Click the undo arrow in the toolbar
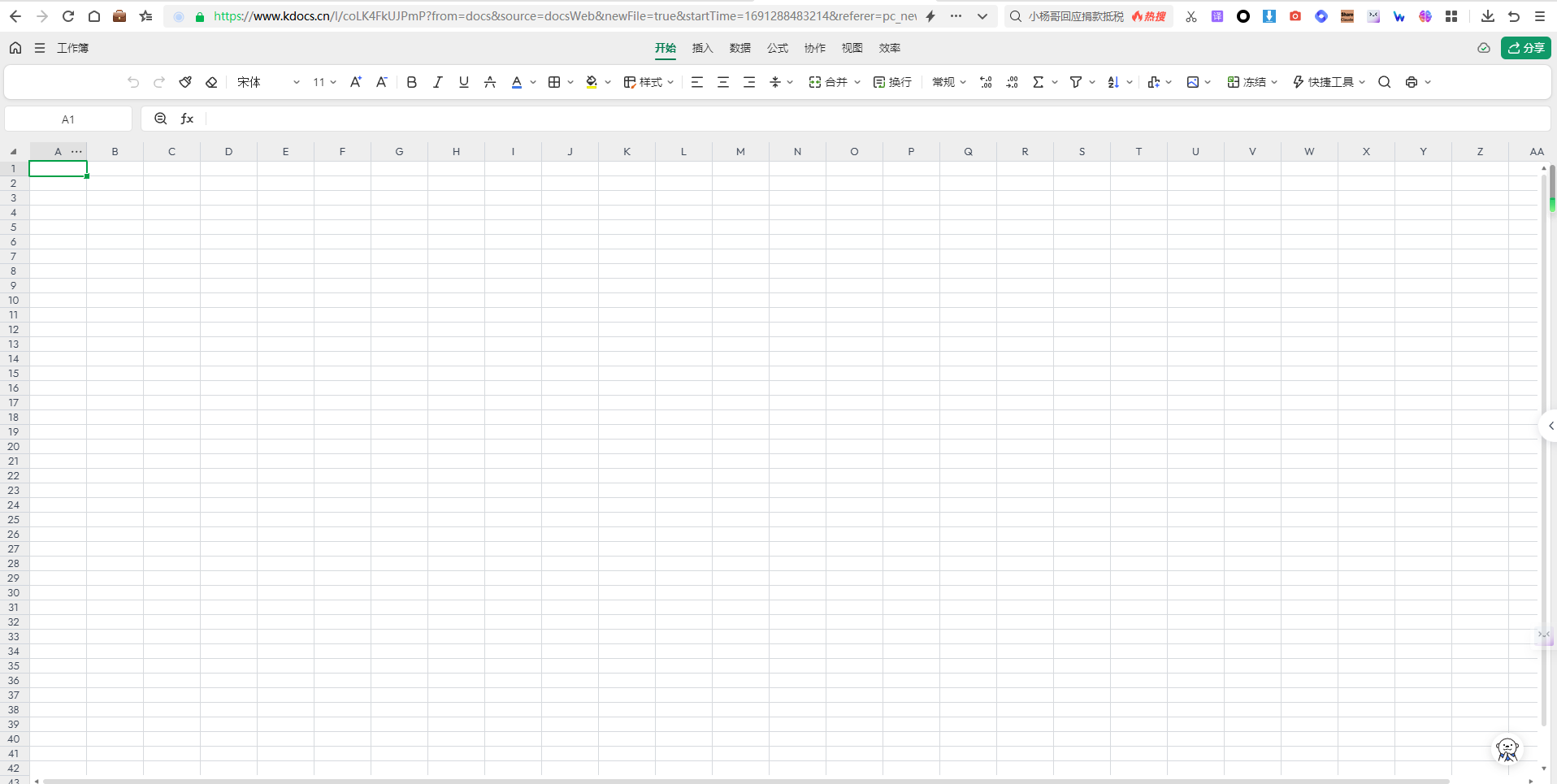This screenshot has width=1557, height=784. [x=133, y=82]
